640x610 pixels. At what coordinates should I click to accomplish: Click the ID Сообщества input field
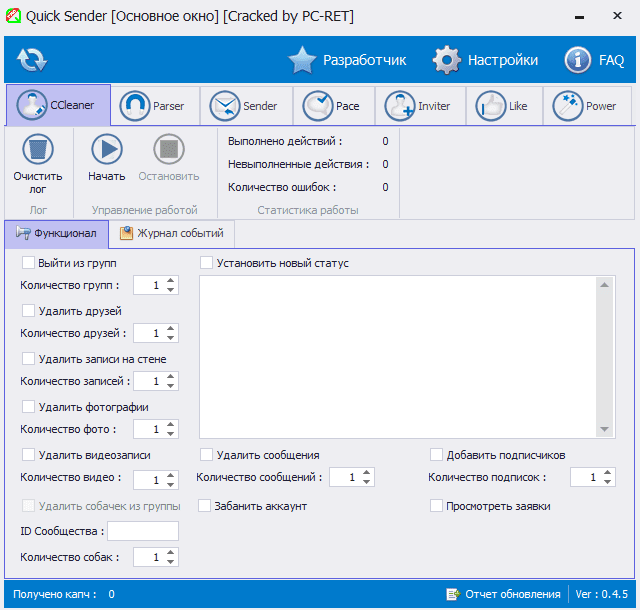(x=143, y=531)
